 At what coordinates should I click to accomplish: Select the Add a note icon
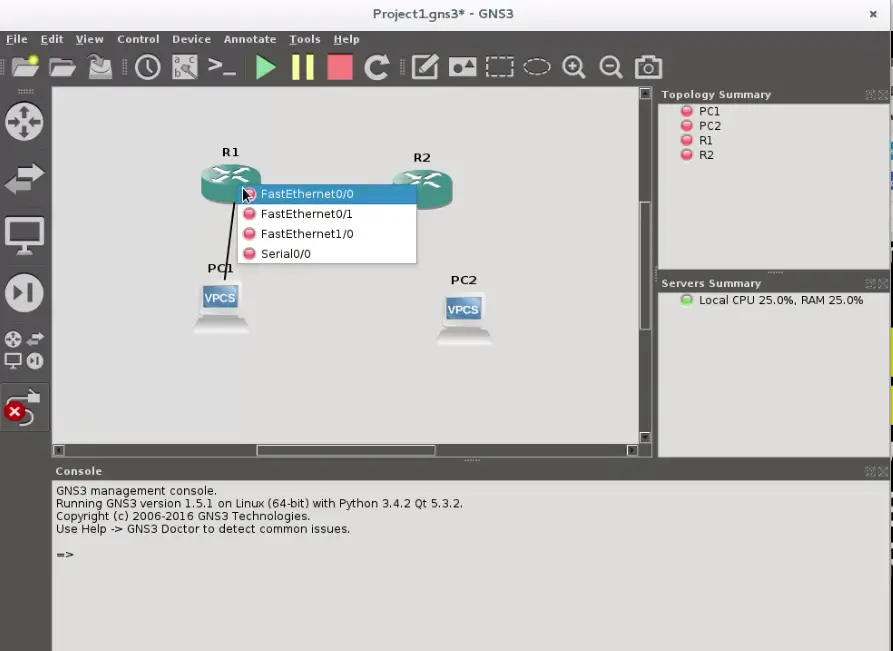click(425, 67)
